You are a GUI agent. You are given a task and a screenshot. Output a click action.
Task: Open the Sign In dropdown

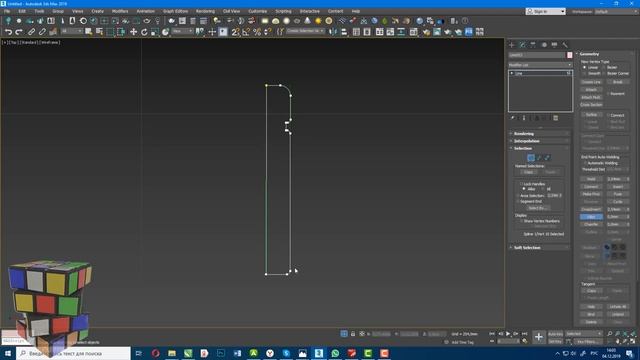pos(546,11)
